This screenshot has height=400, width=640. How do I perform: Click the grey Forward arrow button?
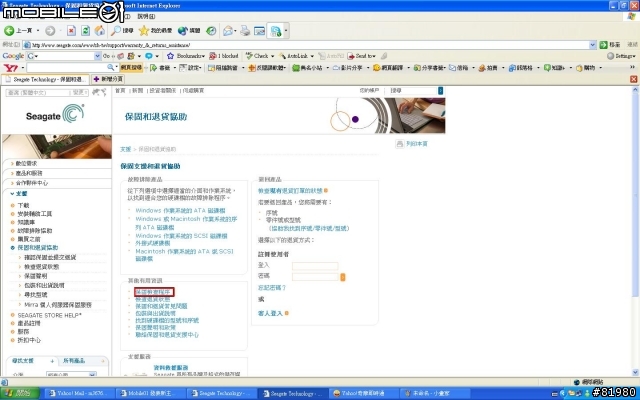coord(50,31)
